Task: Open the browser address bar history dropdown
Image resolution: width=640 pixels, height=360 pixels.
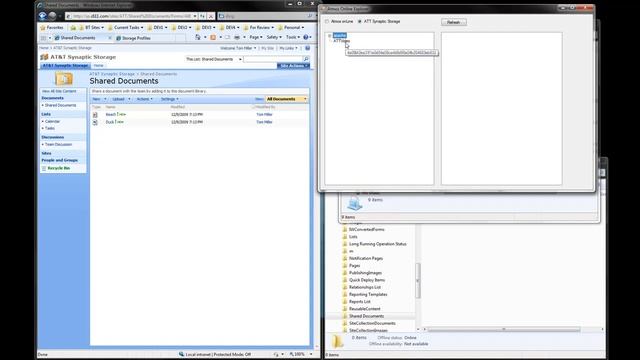Action: pos(195,16)
